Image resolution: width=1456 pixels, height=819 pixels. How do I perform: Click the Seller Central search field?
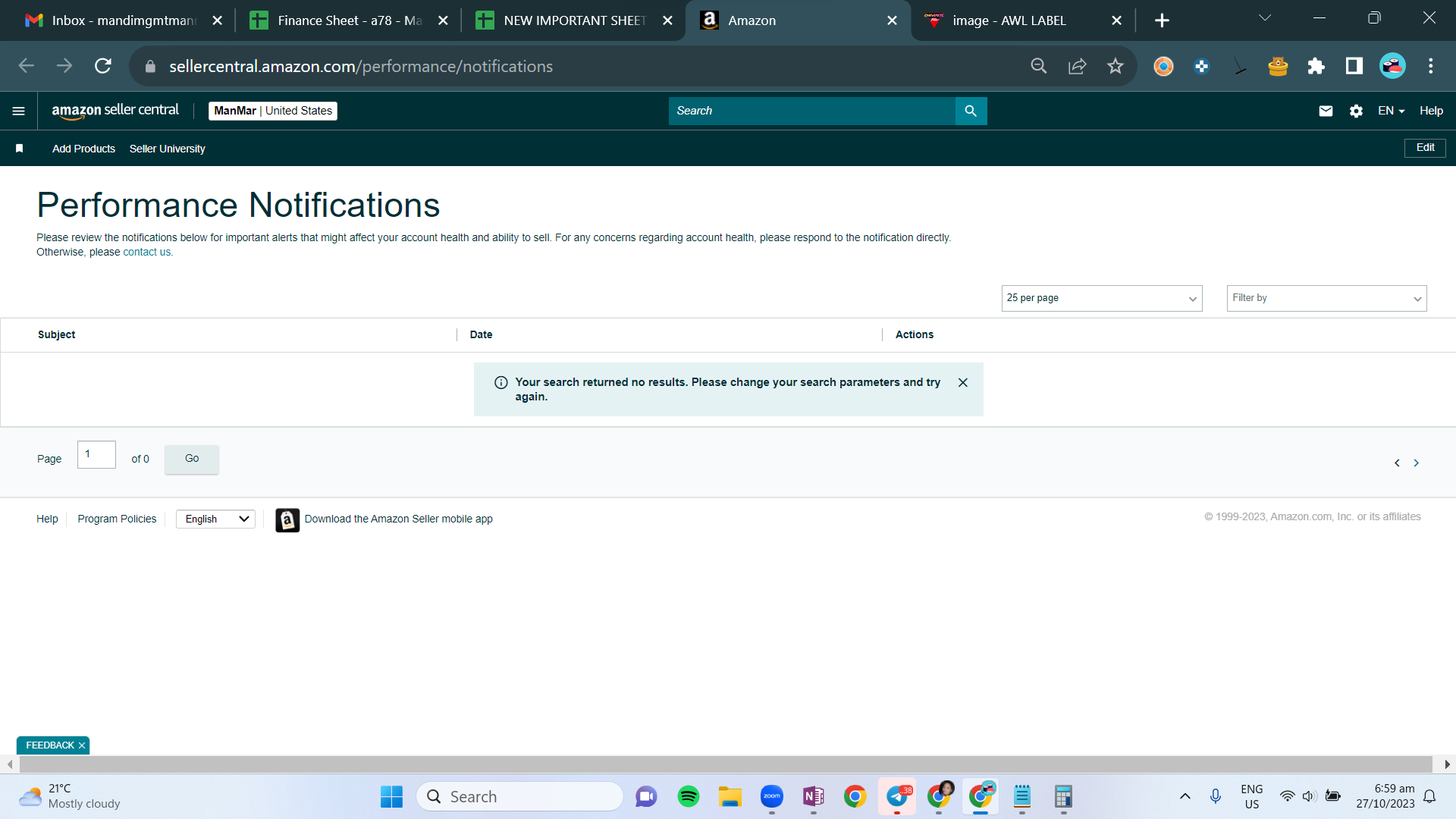pyautogui.click(x=811, y=111)
